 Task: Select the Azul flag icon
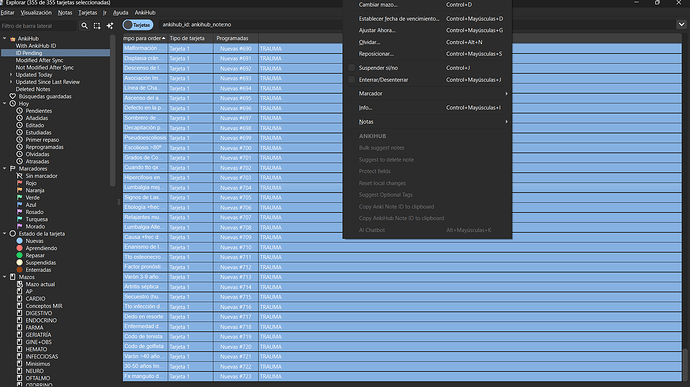pyautogui.click(x=19, y=205)
